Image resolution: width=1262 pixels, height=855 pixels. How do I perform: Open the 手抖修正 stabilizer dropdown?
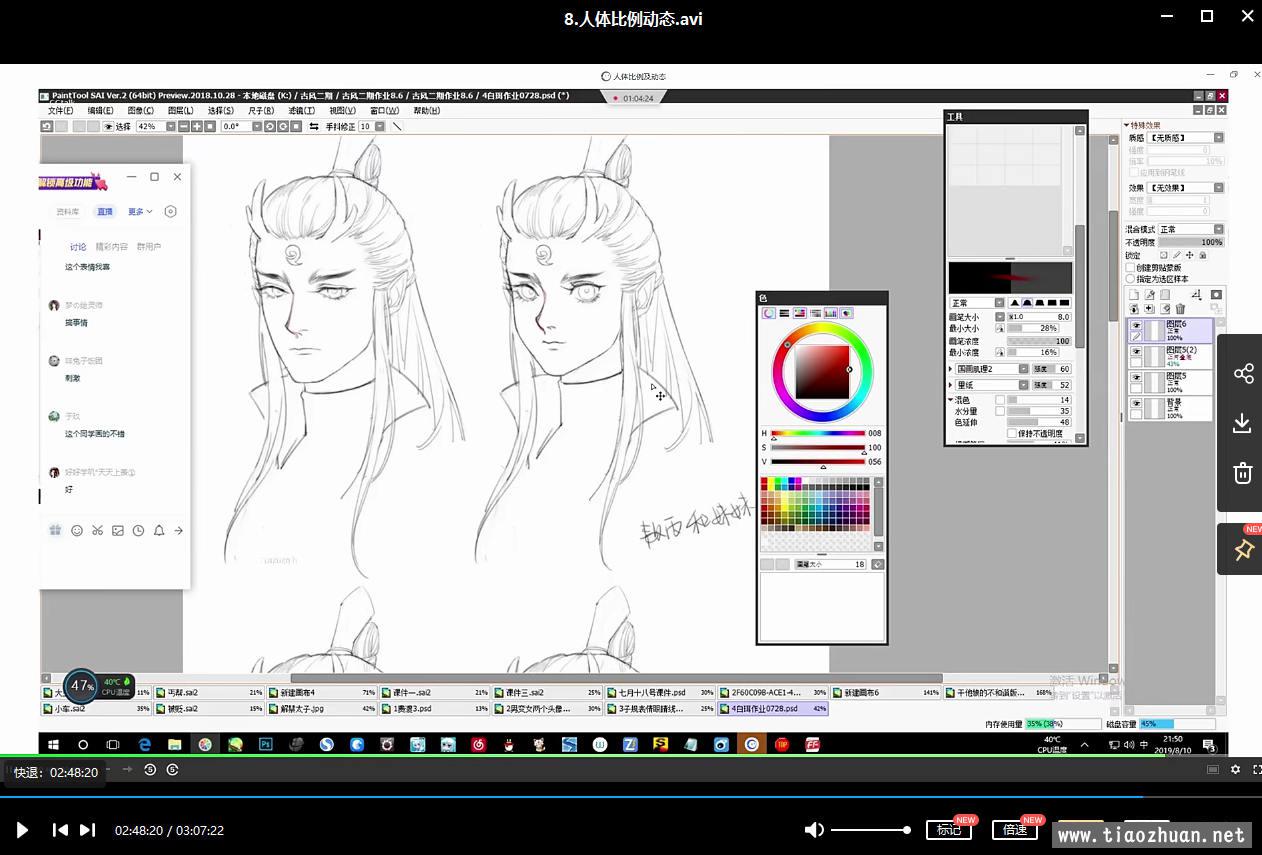pos(378,127)
